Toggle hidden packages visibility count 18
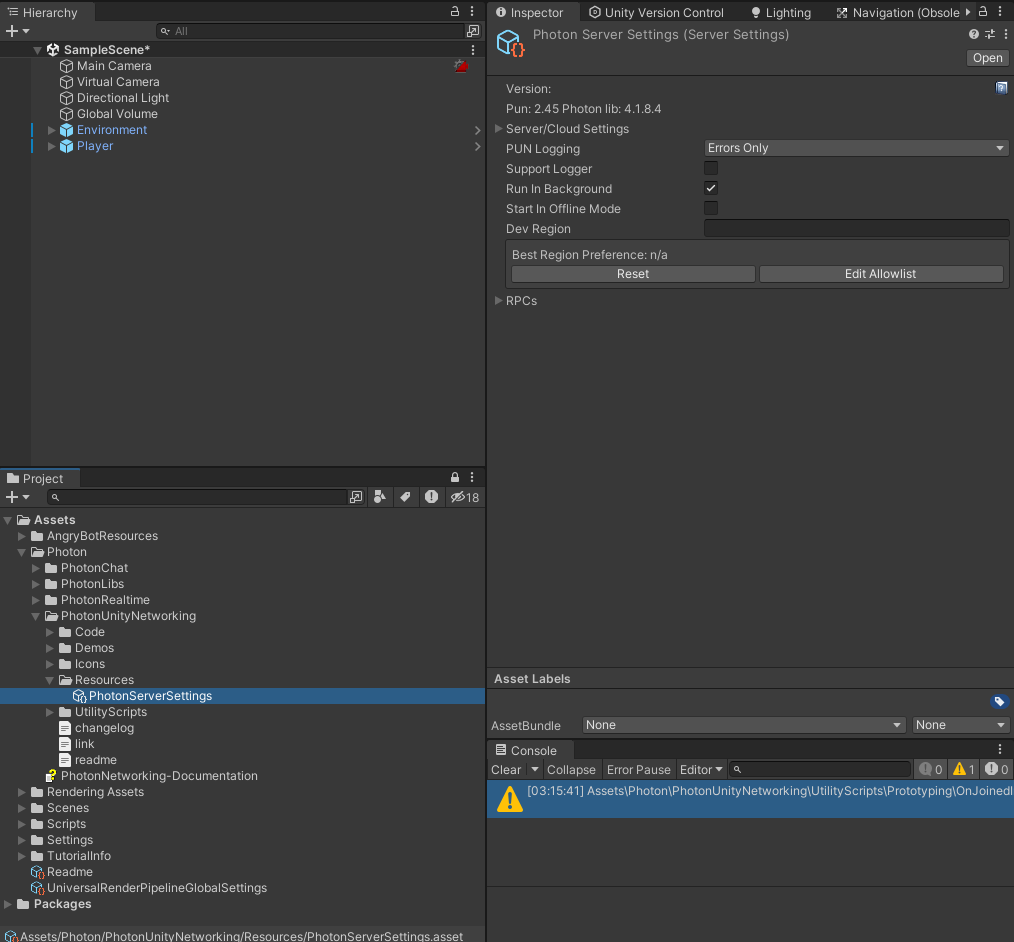 [x=465, y=497]
